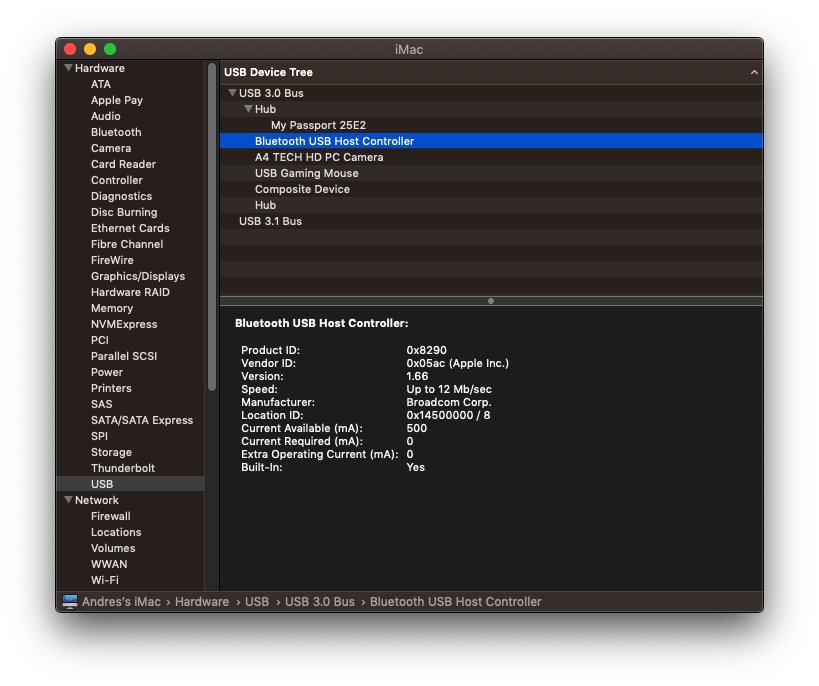
Task: Select Disc Burning in the sidebar
Action: point(124,212)
